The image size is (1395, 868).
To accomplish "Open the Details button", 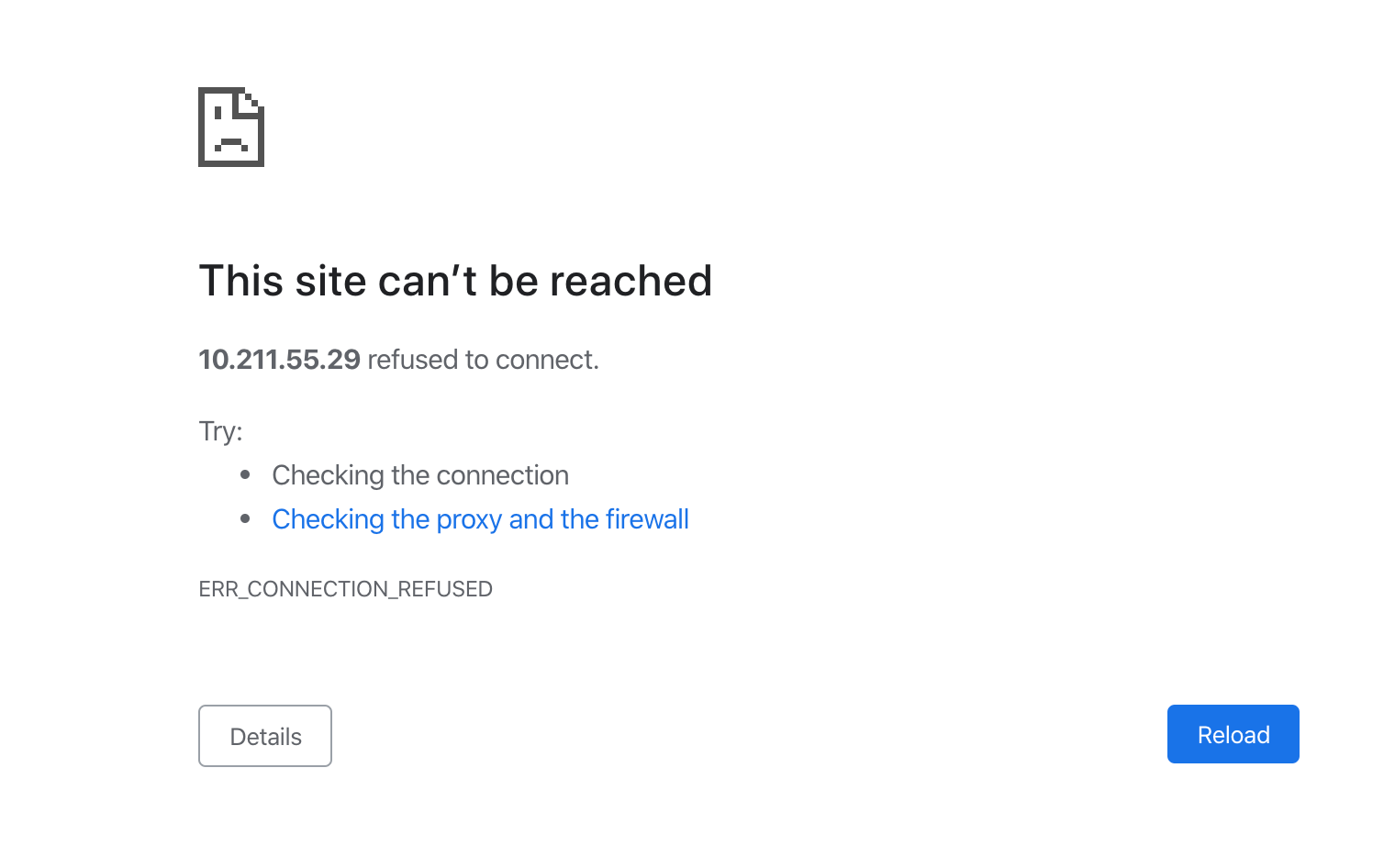I will click(x=265, y=736).
